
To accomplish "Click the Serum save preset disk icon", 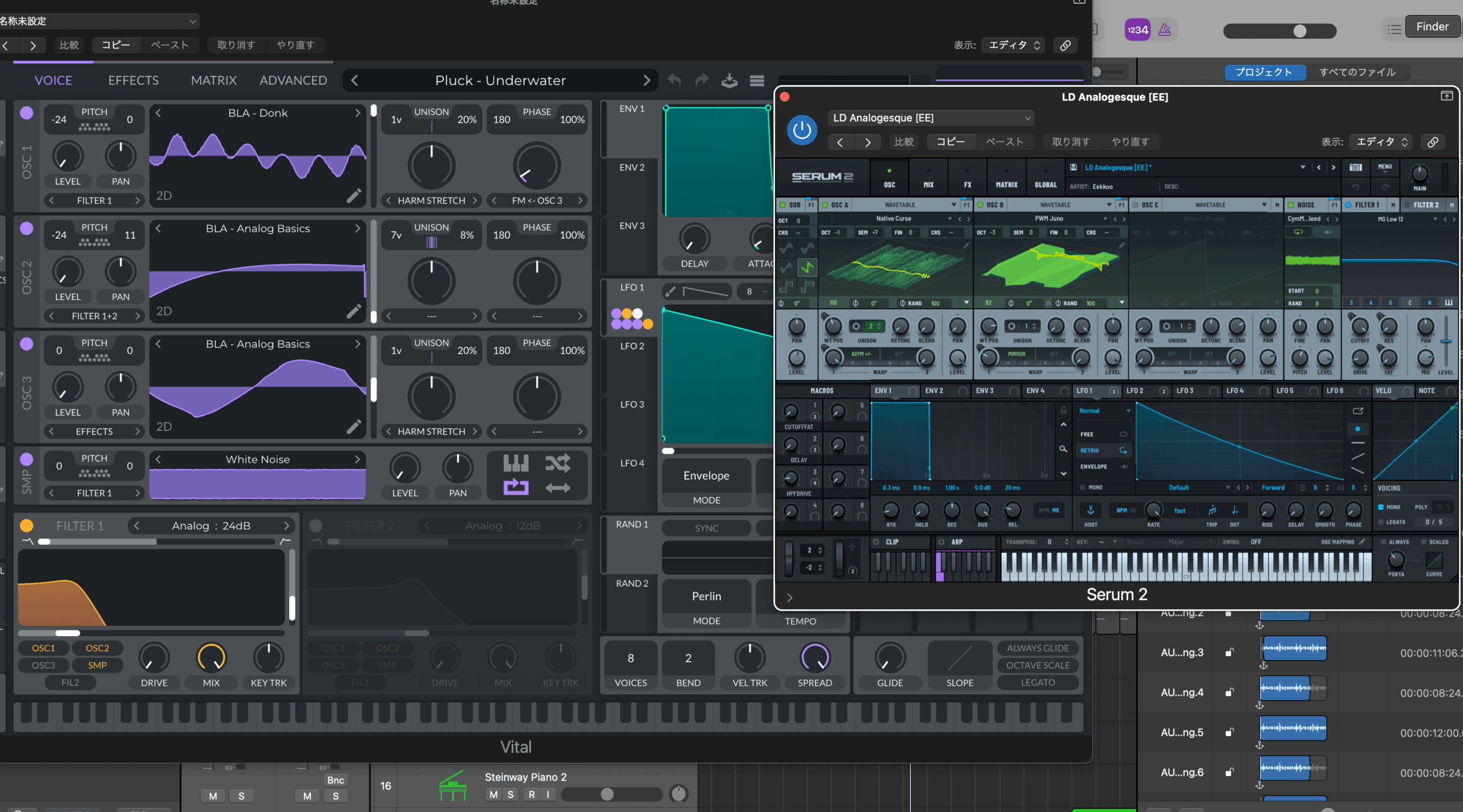I will [x=1073, y=167].
